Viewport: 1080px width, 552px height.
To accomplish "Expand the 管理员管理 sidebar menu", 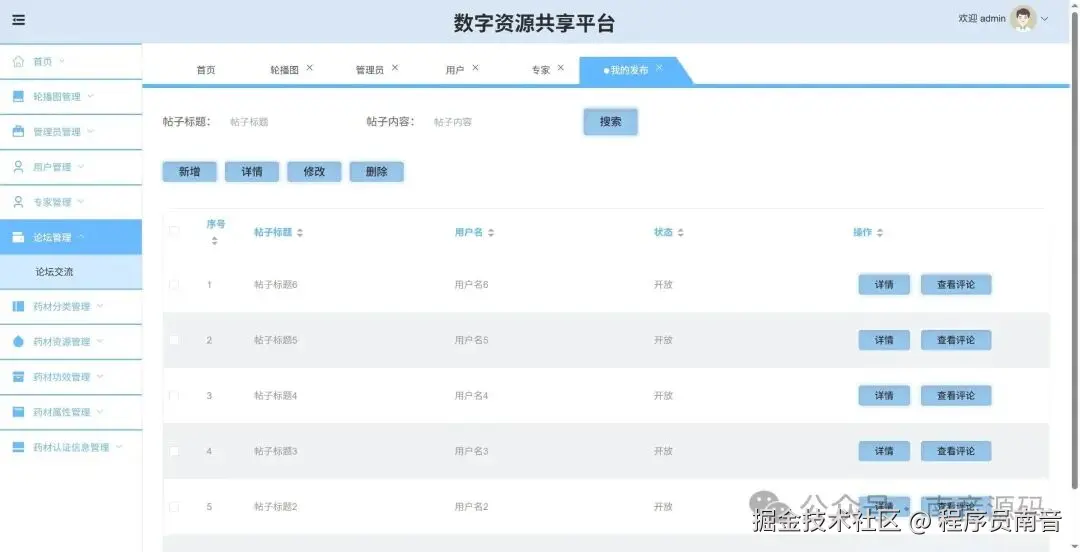I will [x=90, y=131].
